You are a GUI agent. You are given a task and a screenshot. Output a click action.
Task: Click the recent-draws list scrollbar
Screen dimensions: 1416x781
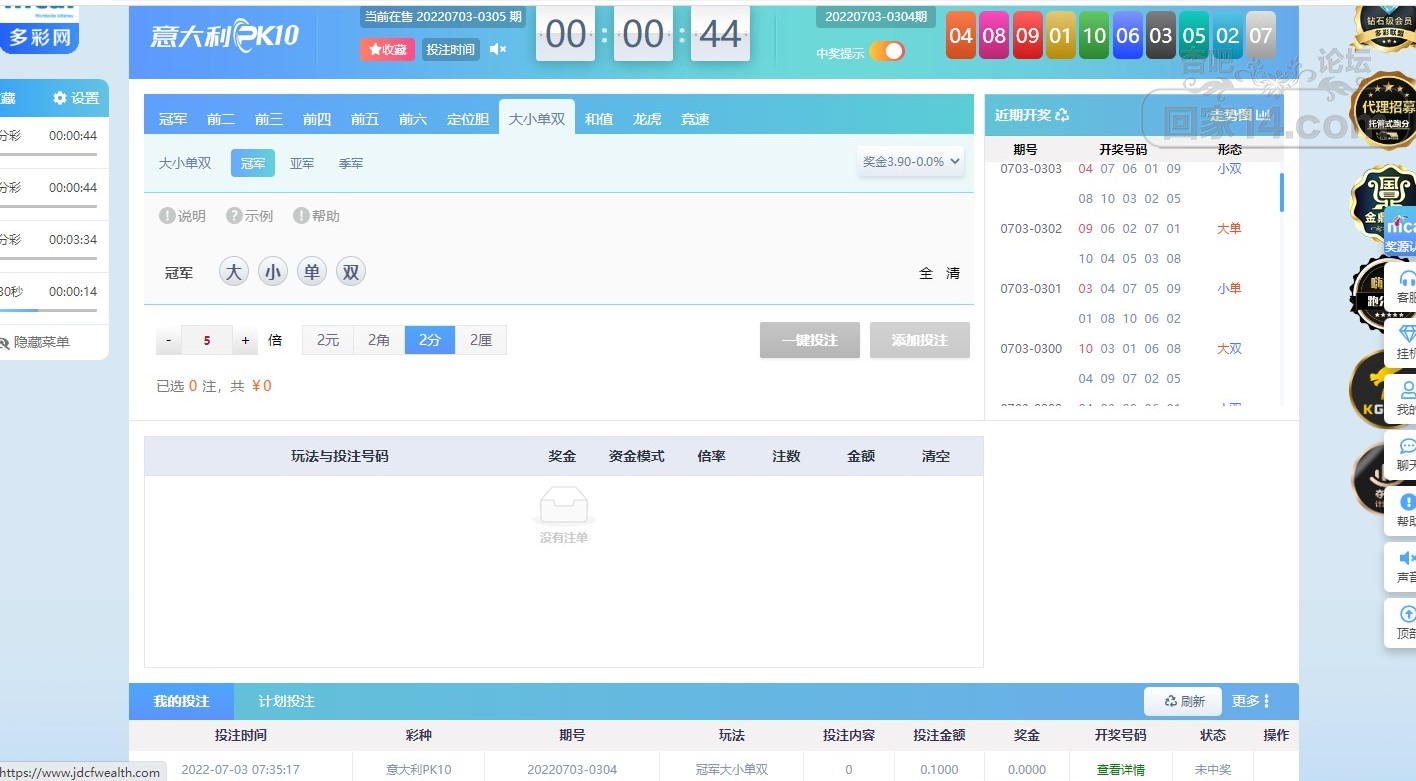(1282, 191)
